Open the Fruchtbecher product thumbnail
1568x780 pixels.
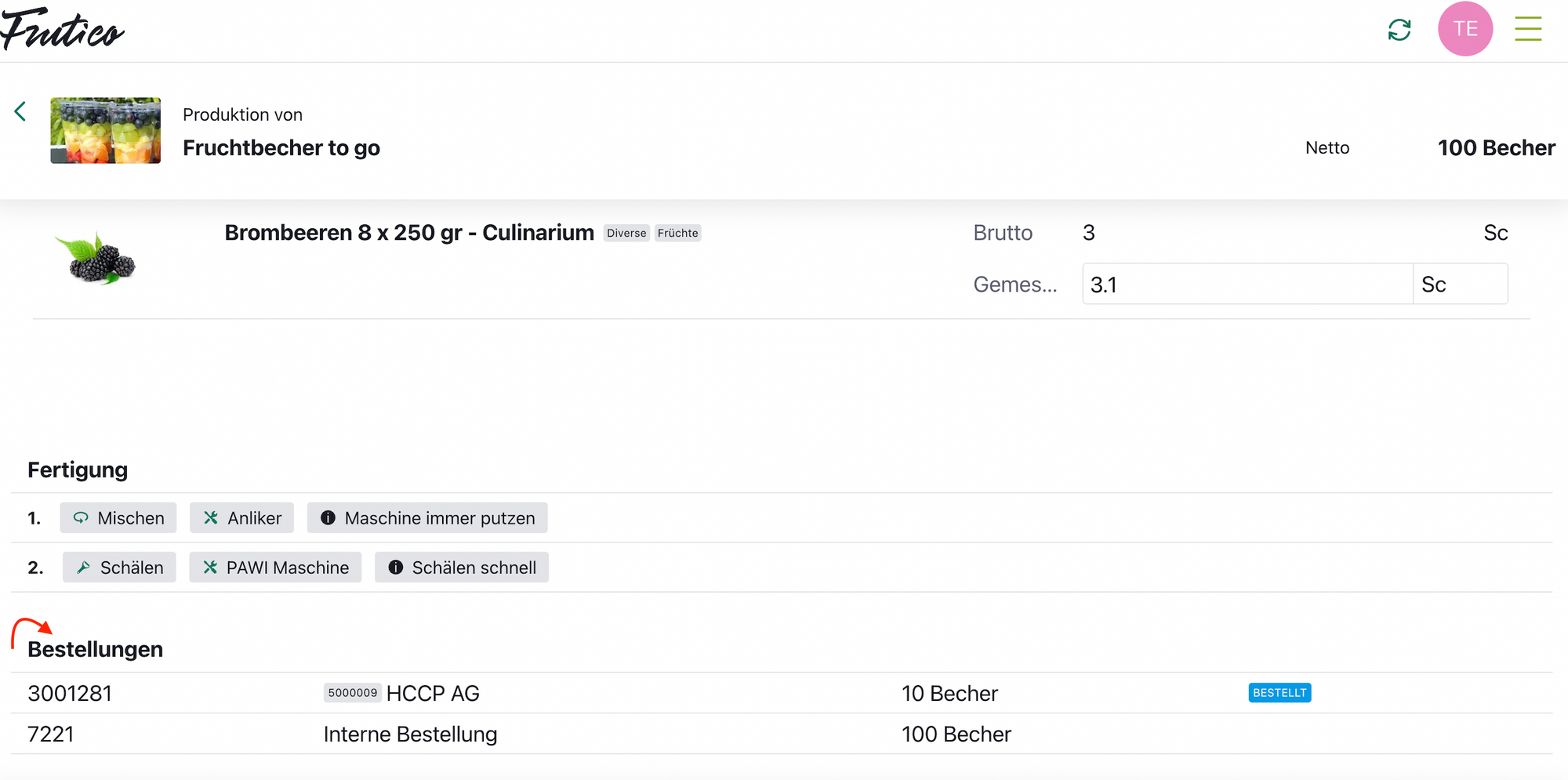point(106,130)
